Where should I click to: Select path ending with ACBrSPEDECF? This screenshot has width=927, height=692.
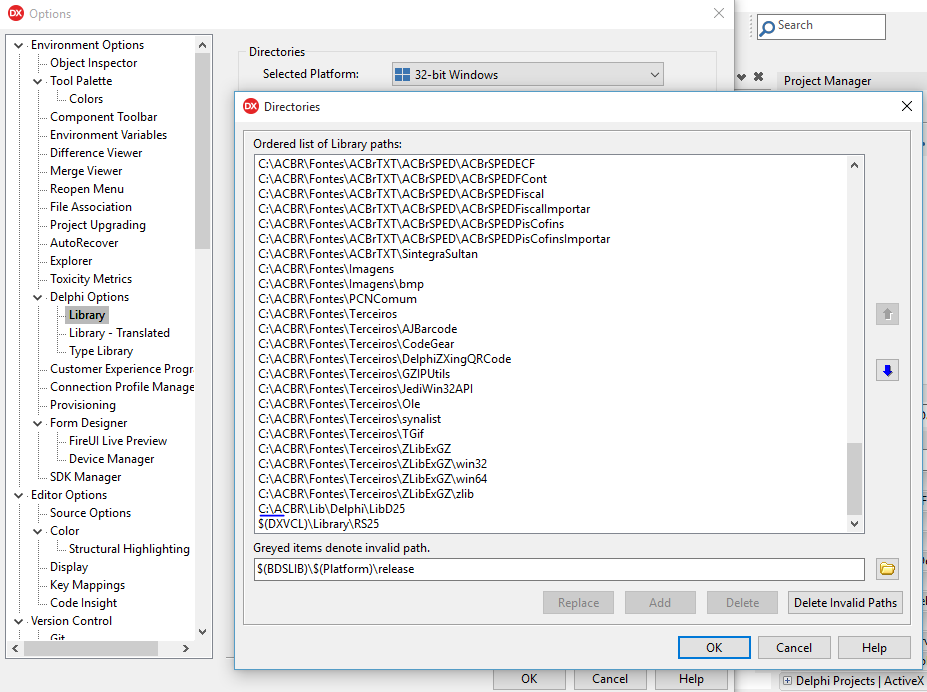tap(396, 164)
